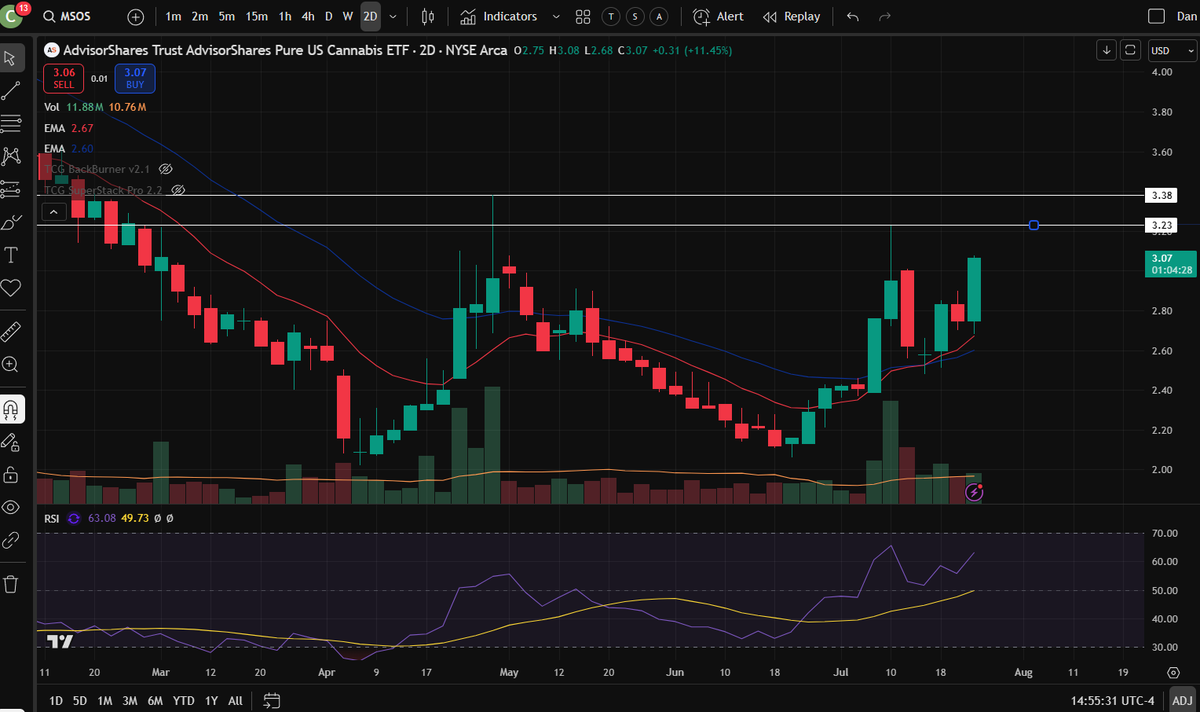This screenshot has height=712, width=1200.
Task: Select the W weekly timeframe
Action: 347,16
